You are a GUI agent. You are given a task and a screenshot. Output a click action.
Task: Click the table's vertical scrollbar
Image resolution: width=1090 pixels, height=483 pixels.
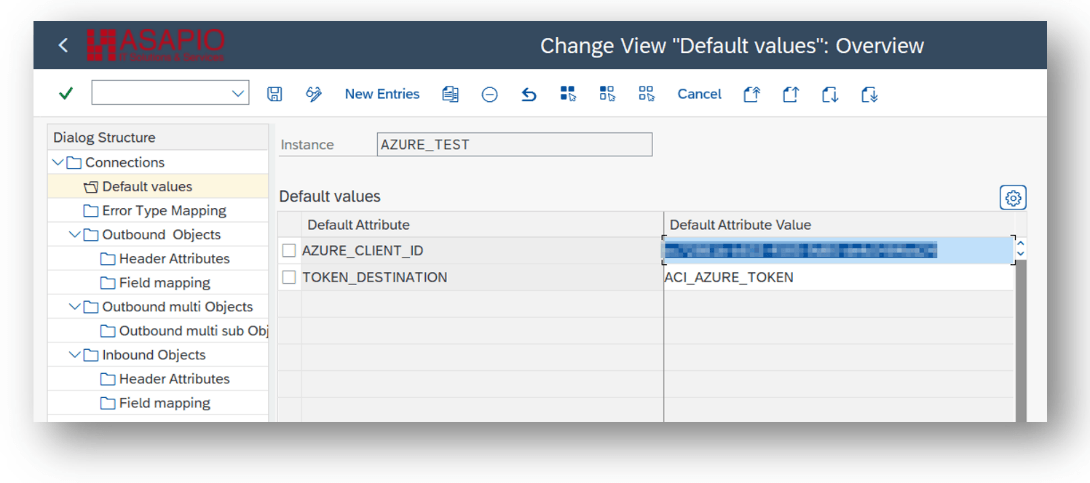tap(1020, 341)
